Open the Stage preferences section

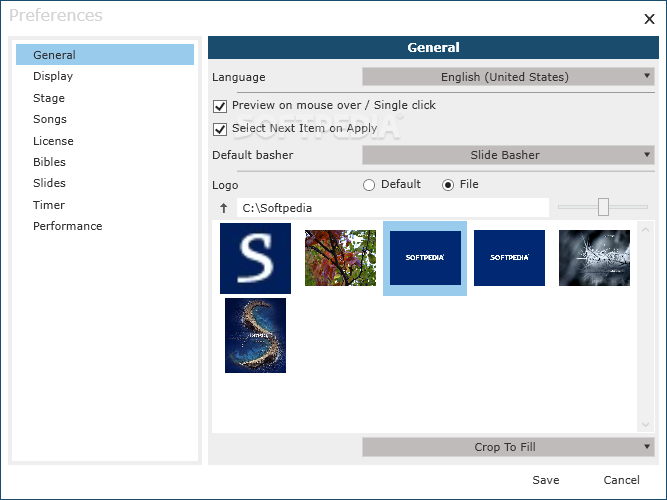point(105,98)
